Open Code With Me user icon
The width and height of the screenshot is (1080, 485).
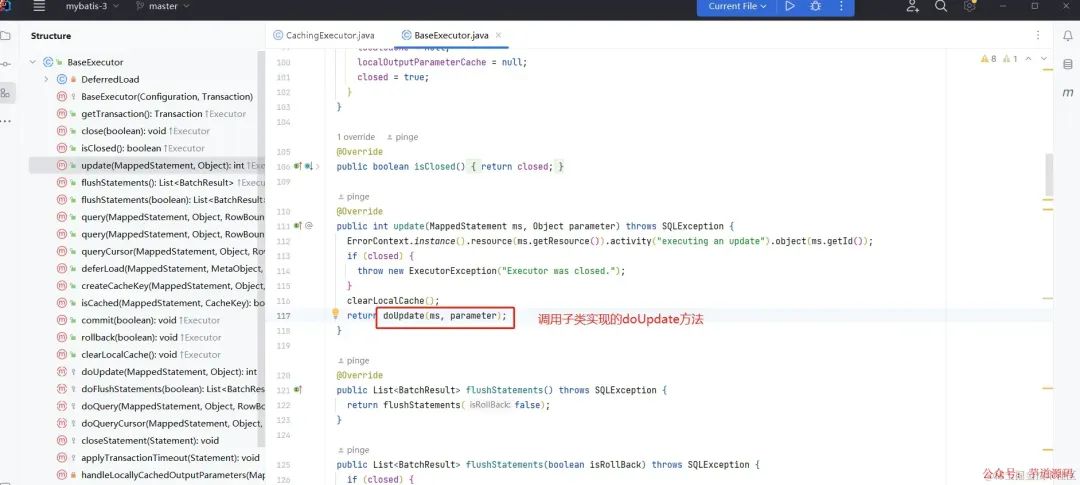tap(913, 6)
